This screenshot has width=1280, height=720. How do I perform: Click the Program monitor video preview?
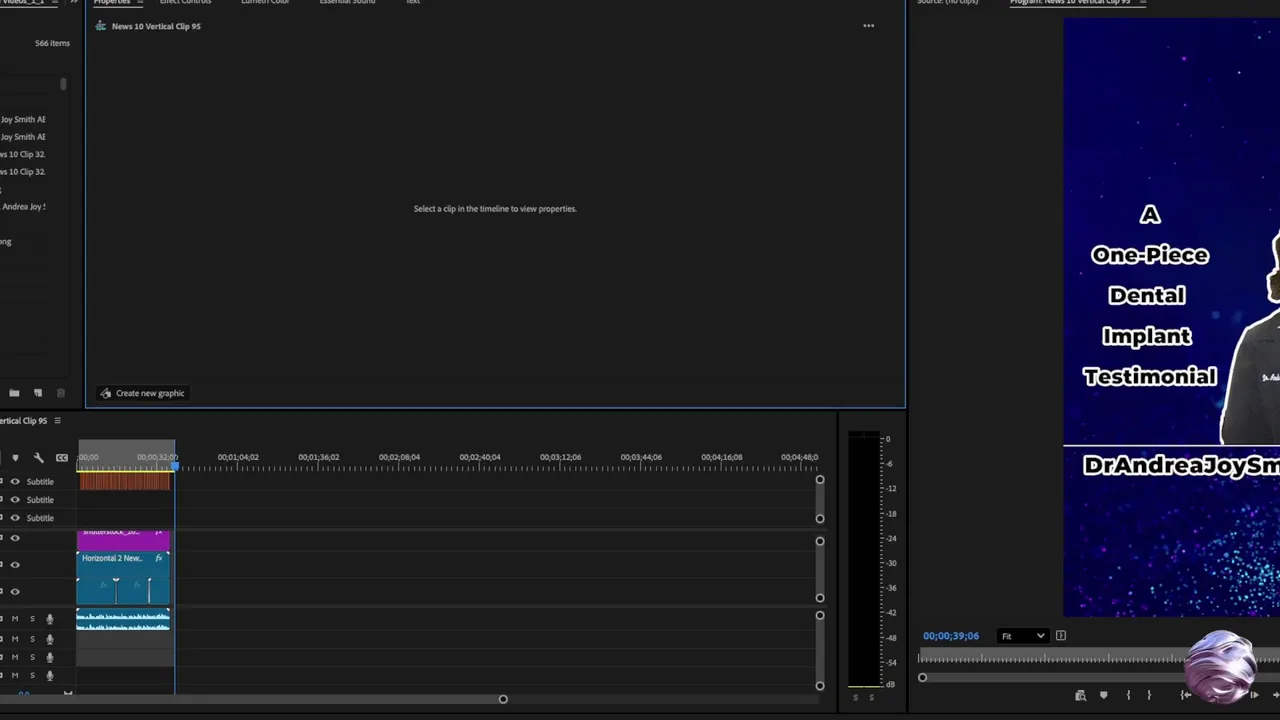[x=1171, y=318]
